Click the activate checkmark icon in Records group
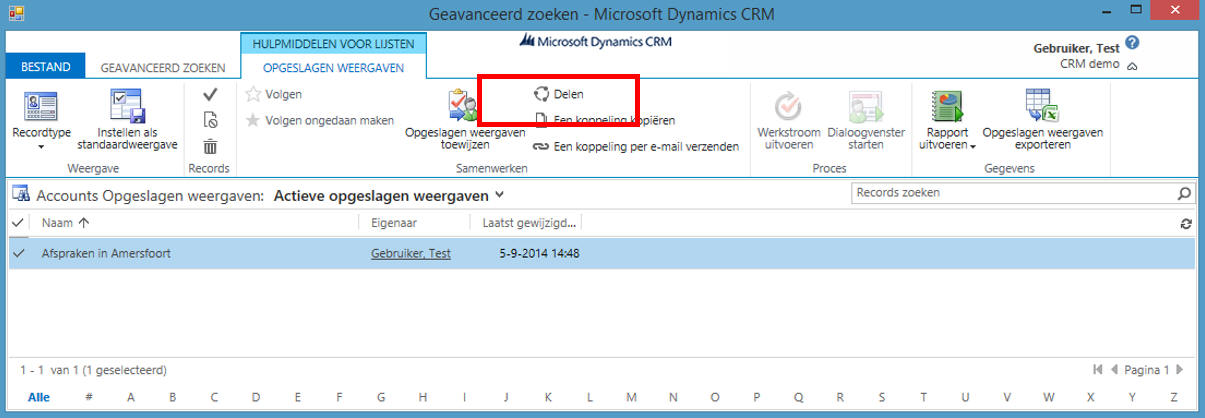The image size is (1205, 418). click(210, 94)
